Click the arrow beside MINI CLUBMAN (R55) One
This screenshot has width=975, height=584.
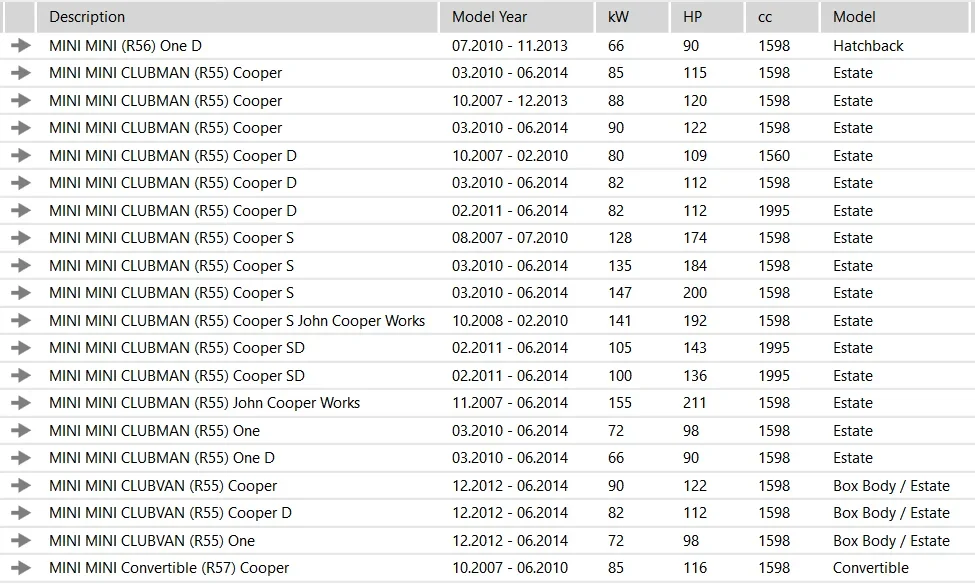coord(21,430)
